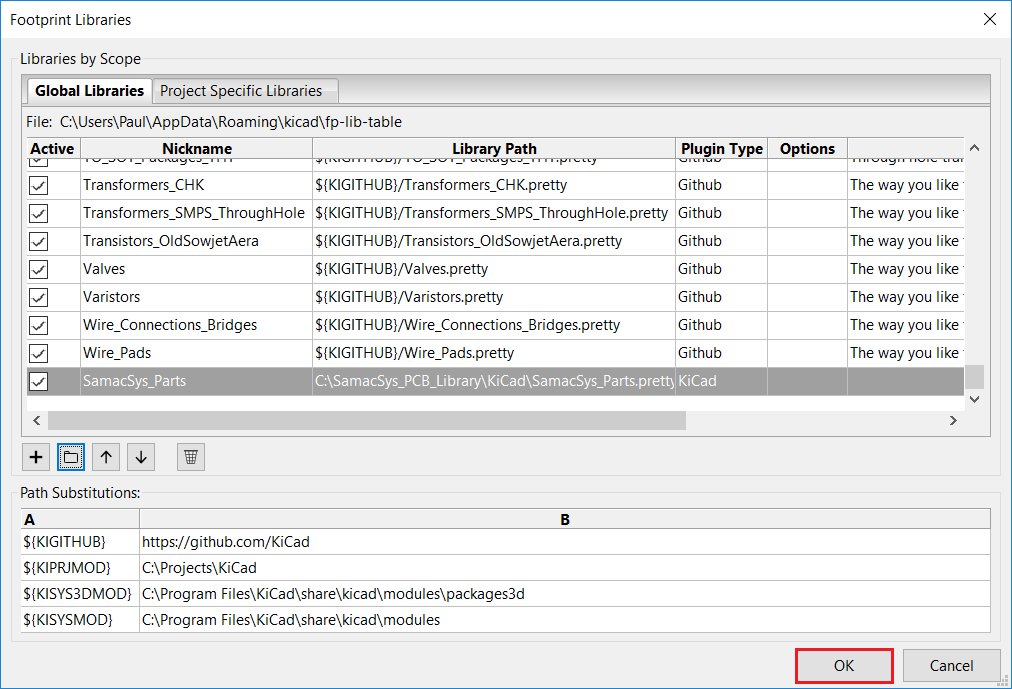Toggle Active checkbox for Valves library
This screenshot has width=1012, height=689.
click(x=39, y=269)
